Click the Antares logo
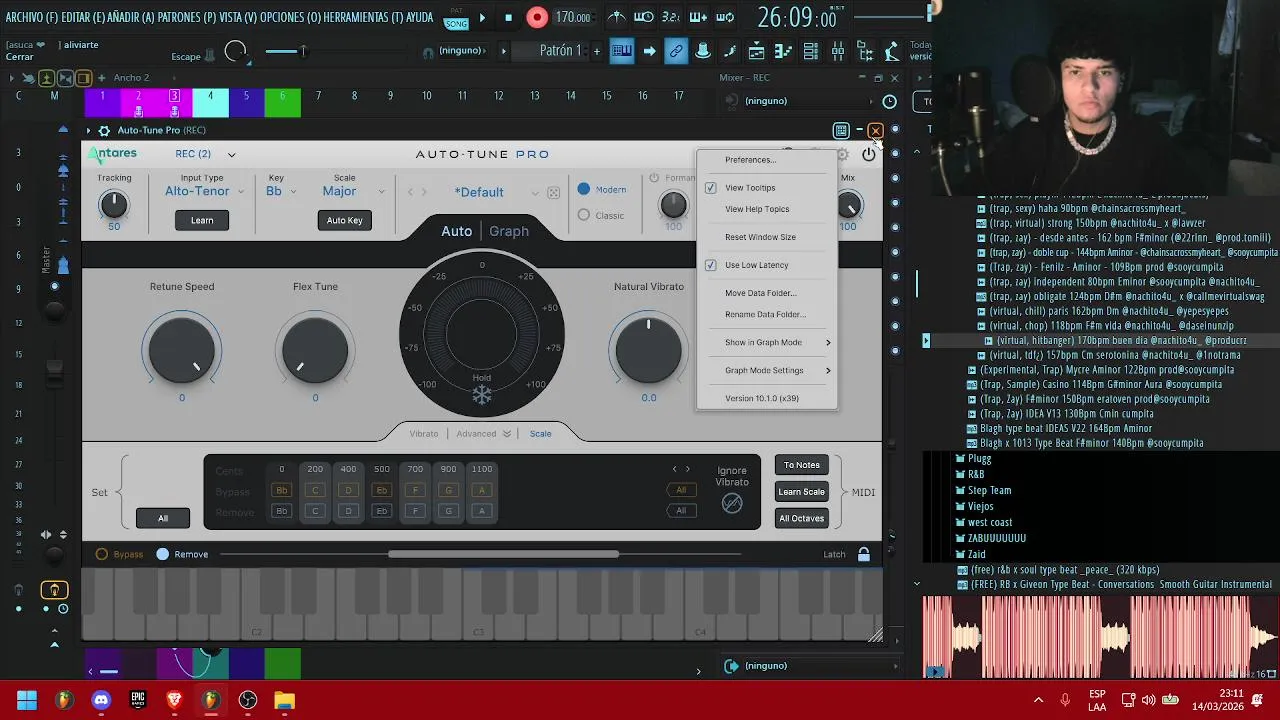The height and width of the screenshot is (720, 1280). (113, 154)
